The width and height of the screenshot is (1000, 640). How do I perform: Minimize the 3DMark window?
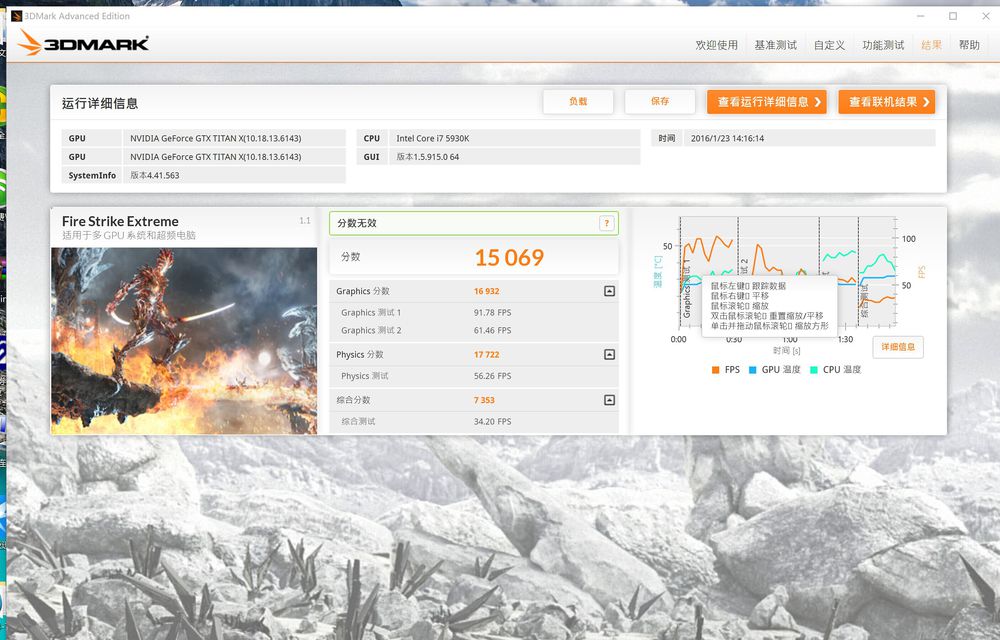(921, 16)
